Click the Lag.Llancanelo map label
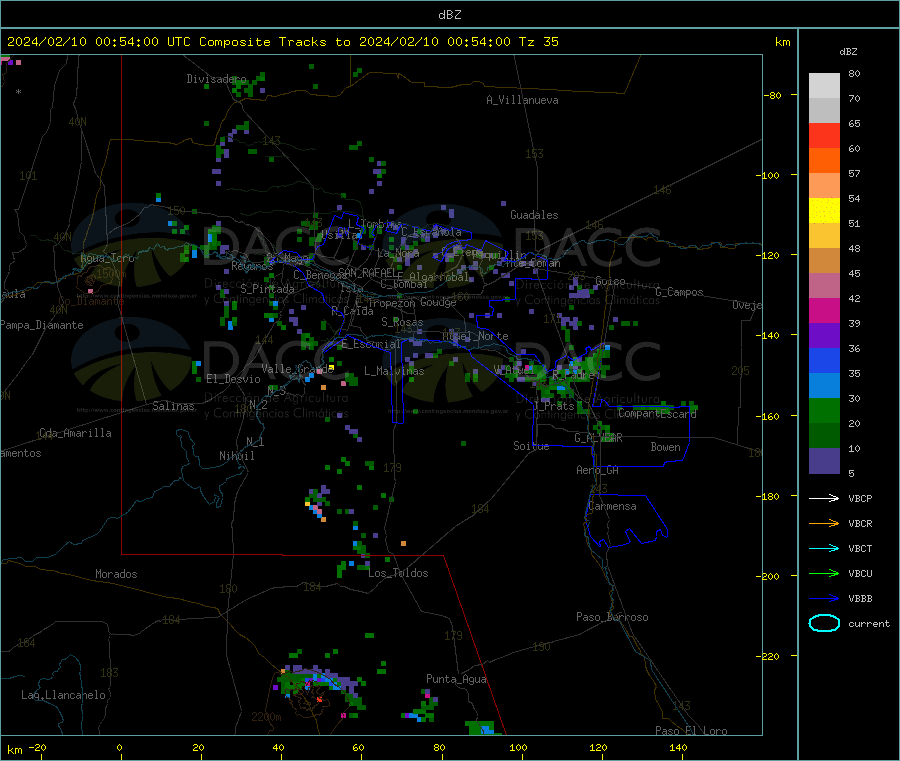This screenshot has height=761, width=900. tap(63, 696)
